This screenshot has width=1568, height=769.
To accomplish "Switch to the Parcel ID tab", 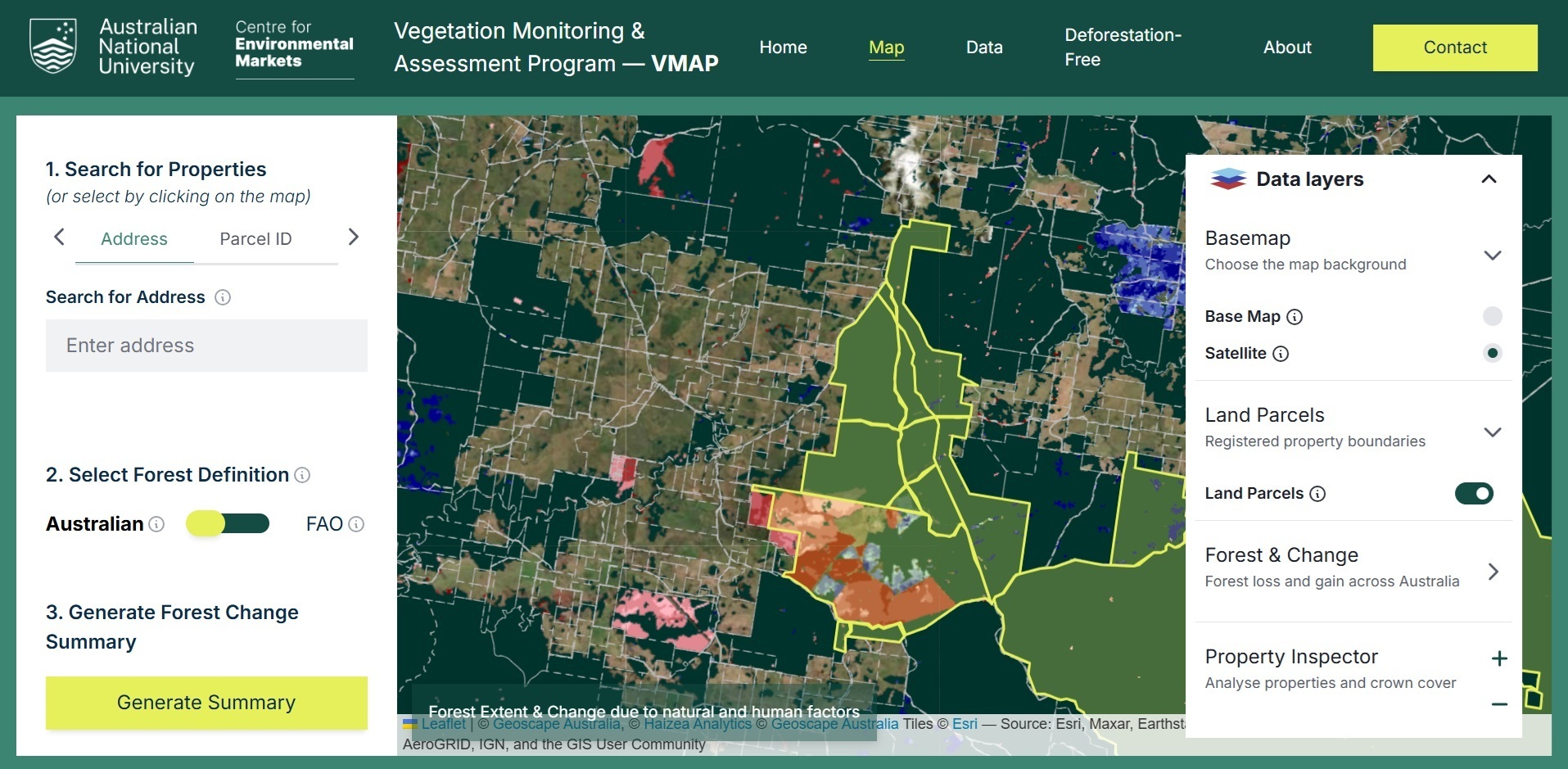I will (x=255, y=239).
